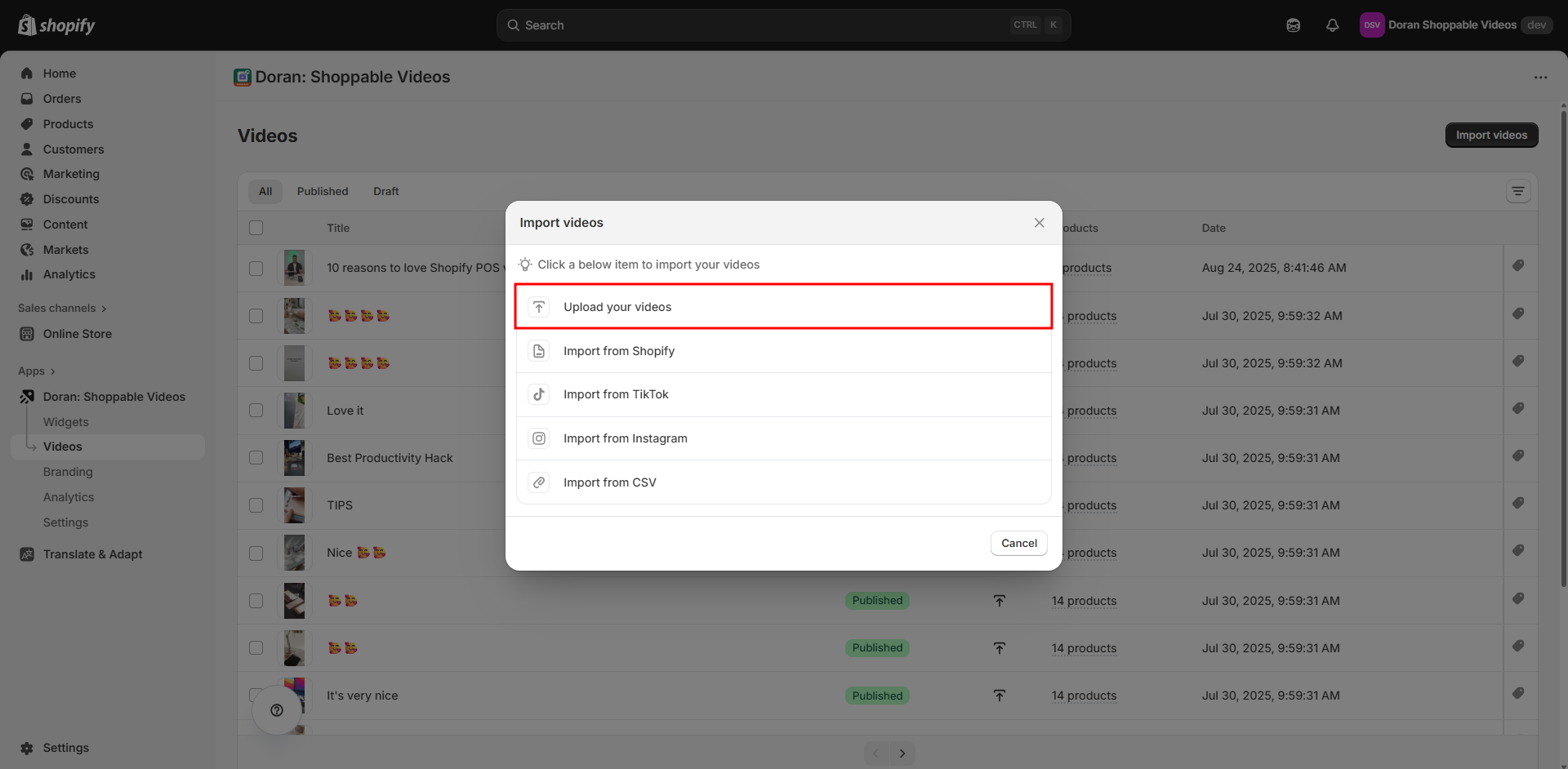
Task: Click Home icon in sidebar
Action: (27, 73)
